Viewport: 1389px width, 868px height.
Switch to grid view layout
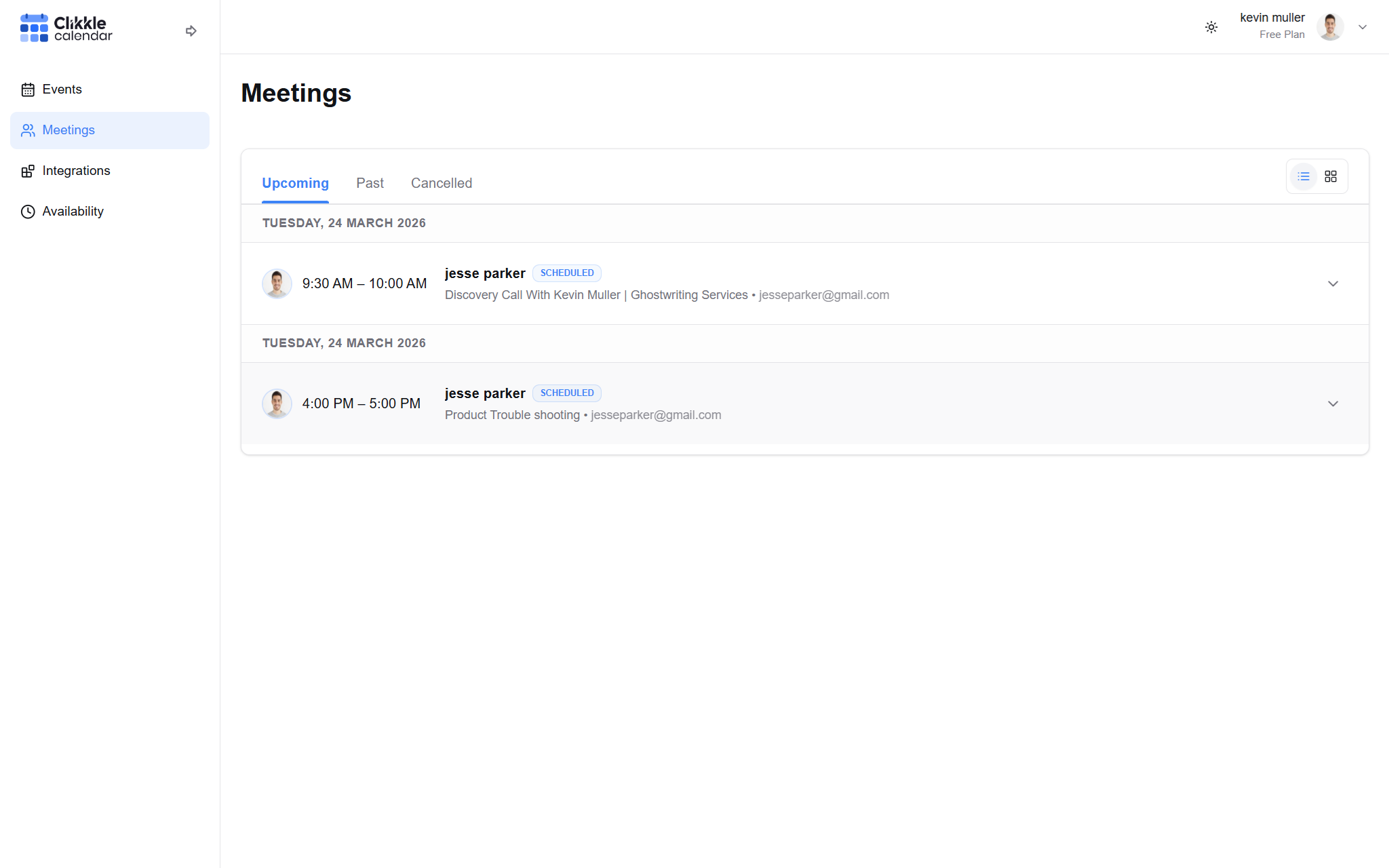[1331, 176]
